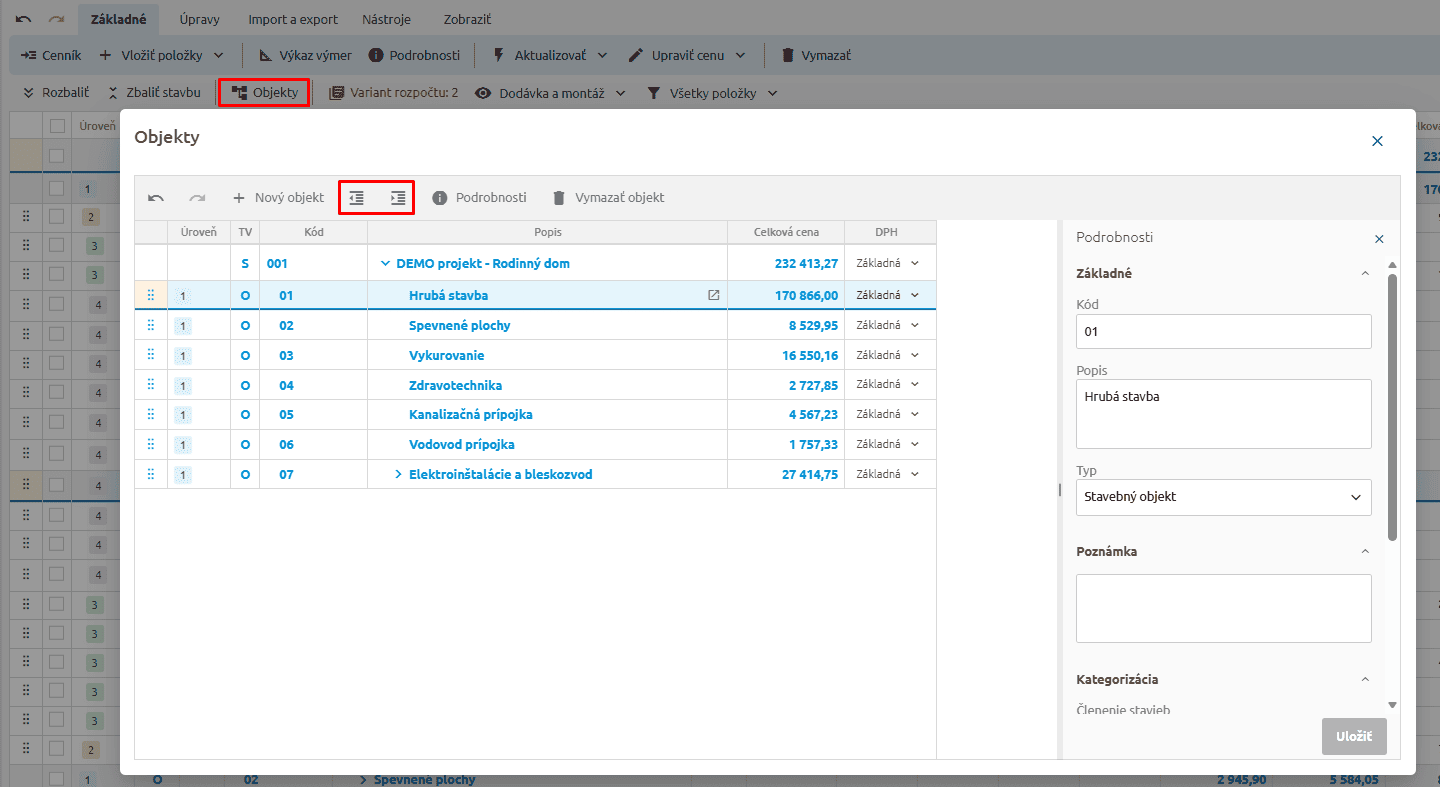The image size is (1440, 787).
Task: Select the Spevnené plochy object row
Action: 535,325
